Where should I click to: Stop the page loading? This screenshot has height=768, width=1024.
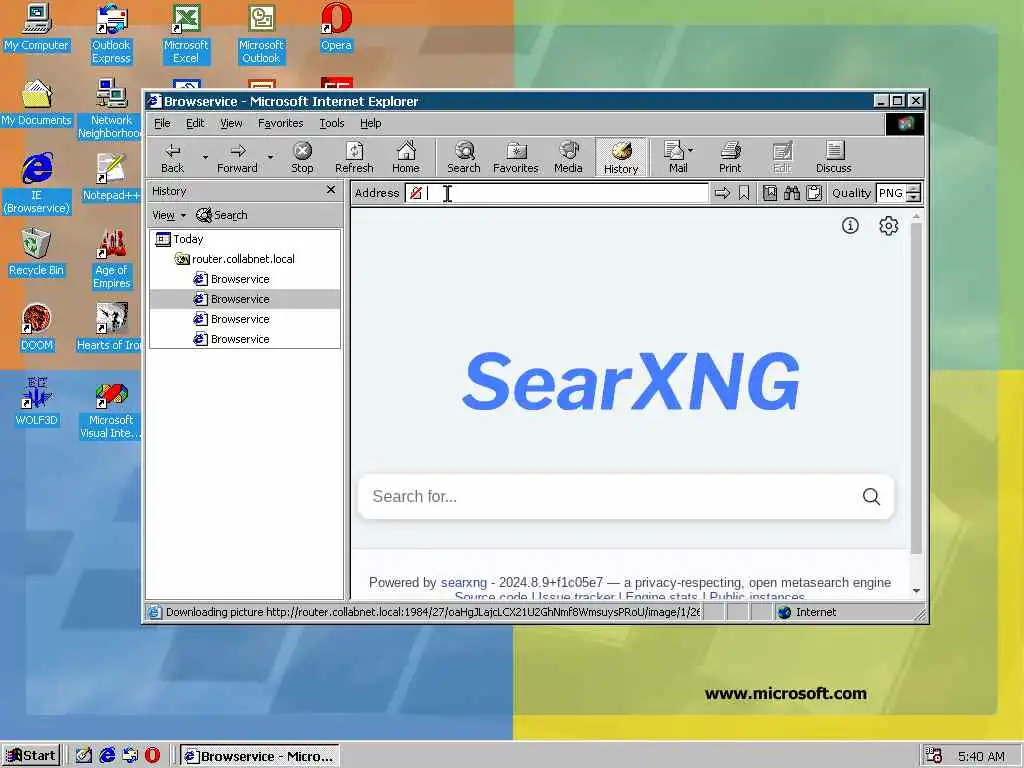302,157
